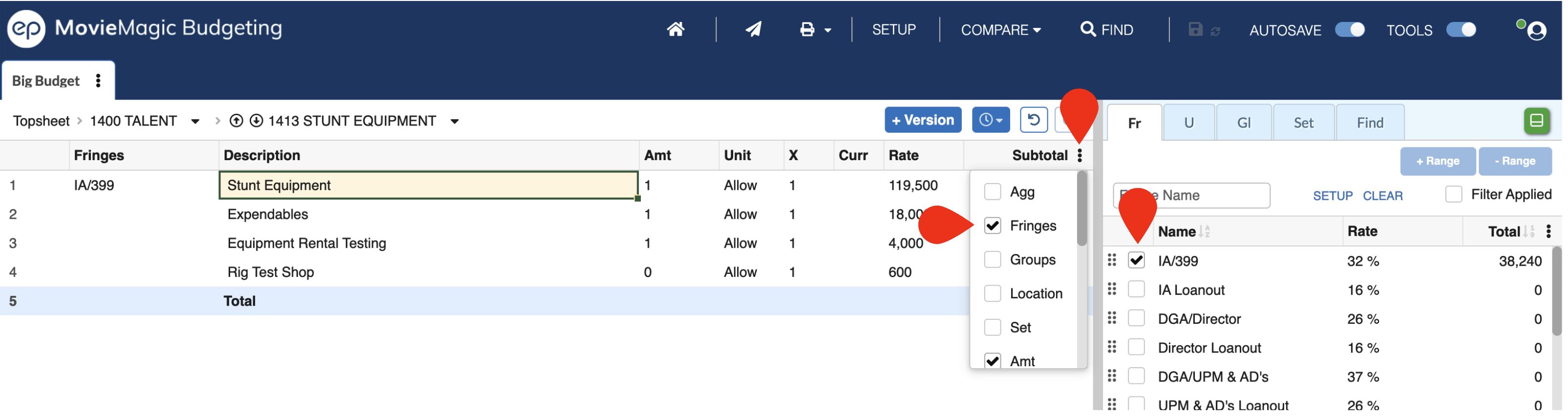Viewport: 1568px width, 418px height.
Task: Click the printer icon
Action: click(807, 29)
